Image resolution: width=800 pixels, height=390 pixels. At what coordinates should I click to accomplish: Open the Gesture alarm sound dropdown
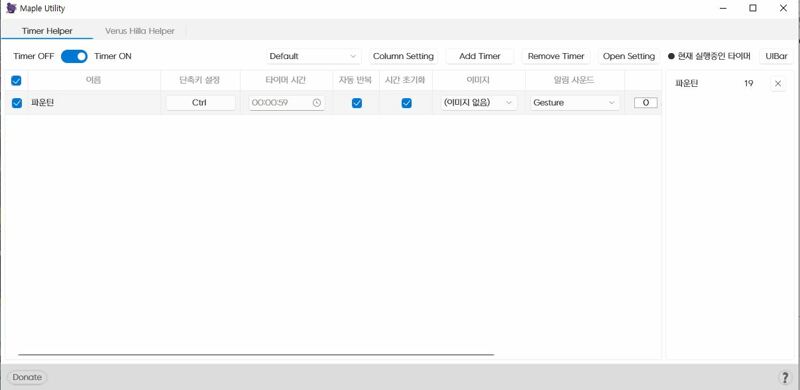(x=574, y=103)
